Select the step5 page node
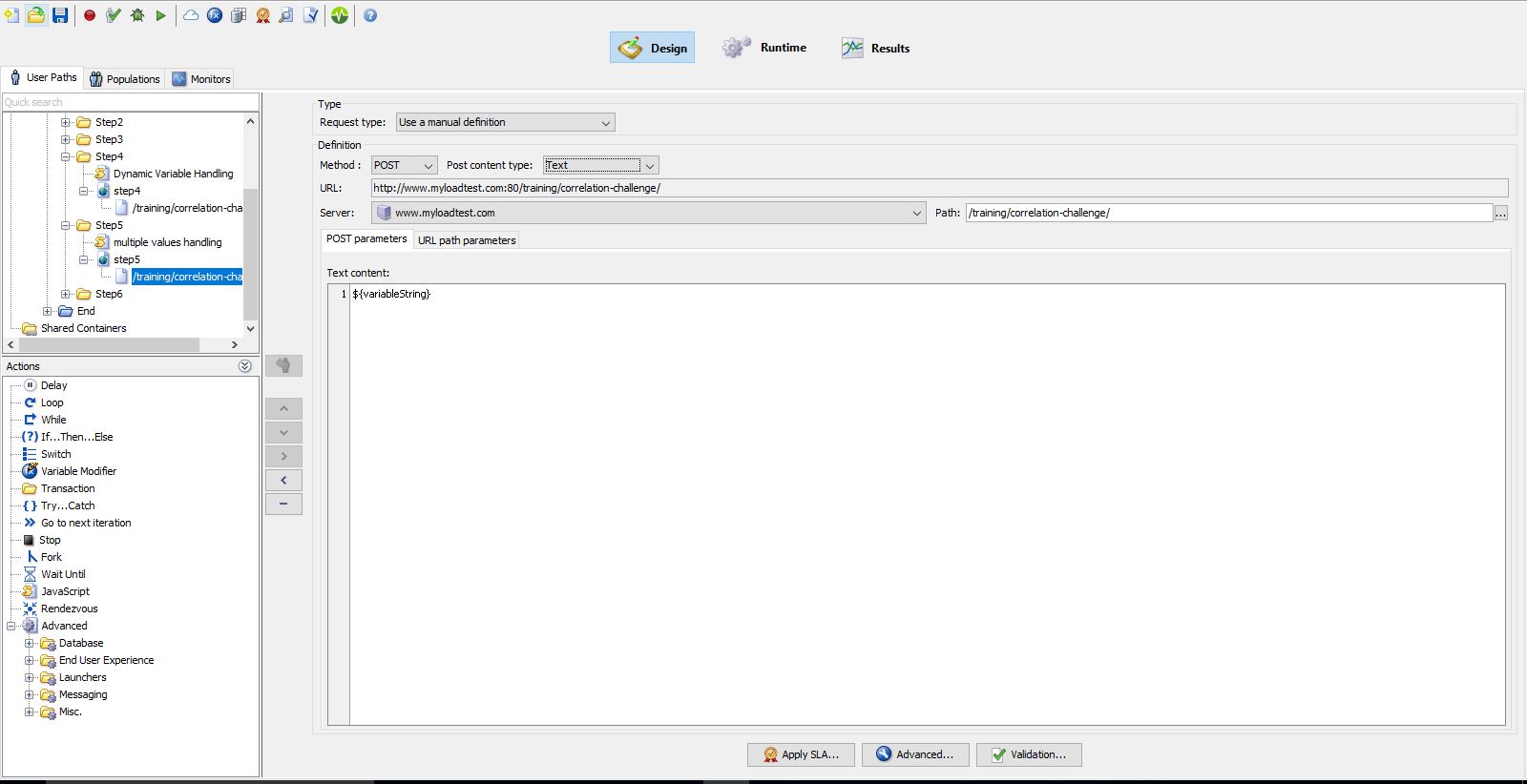Viewport: 1527px width, 784px height. pyautogui.click(x=126, y=259)
